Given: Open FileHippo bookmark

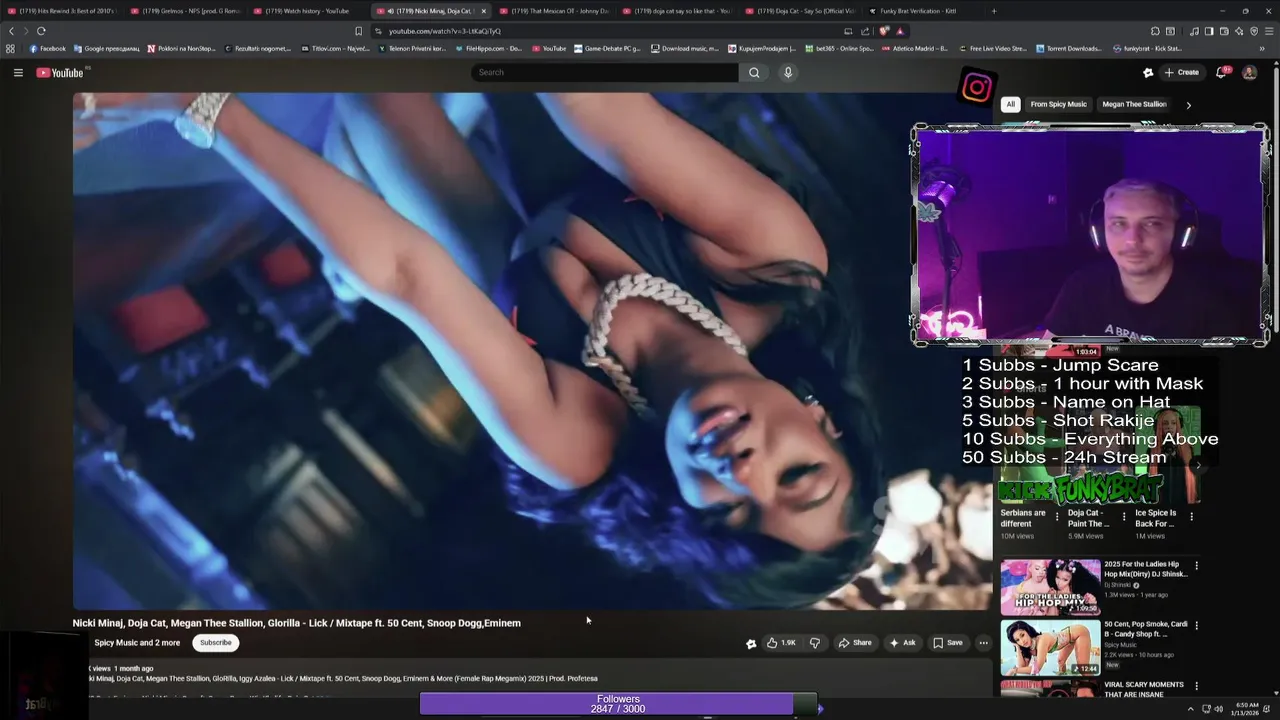Looking at the screenshot, I should (488, 48).
